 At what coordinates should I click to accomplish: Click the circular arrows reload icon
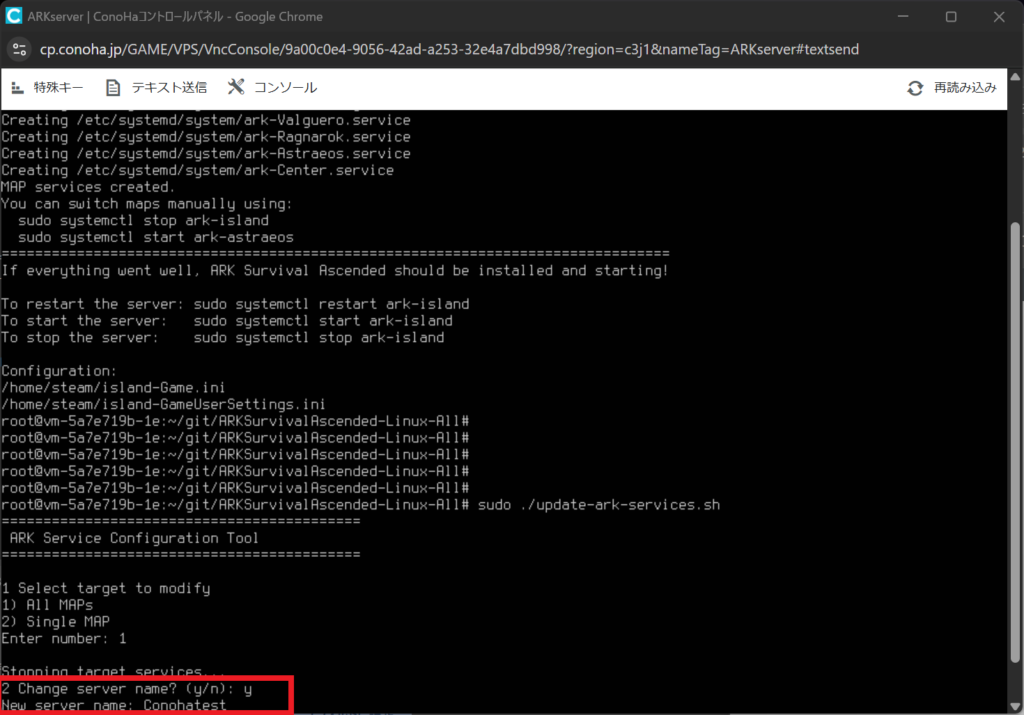[x=915, y=88]
